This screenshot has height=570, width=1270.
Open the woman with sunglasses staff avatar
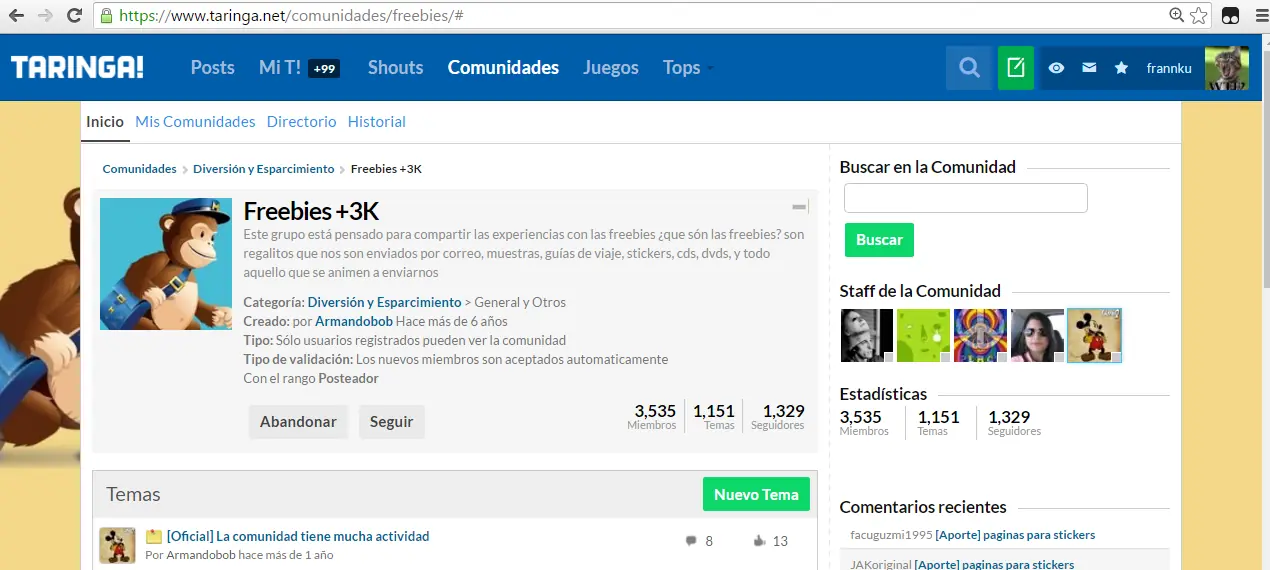(x=1037, y=335)
